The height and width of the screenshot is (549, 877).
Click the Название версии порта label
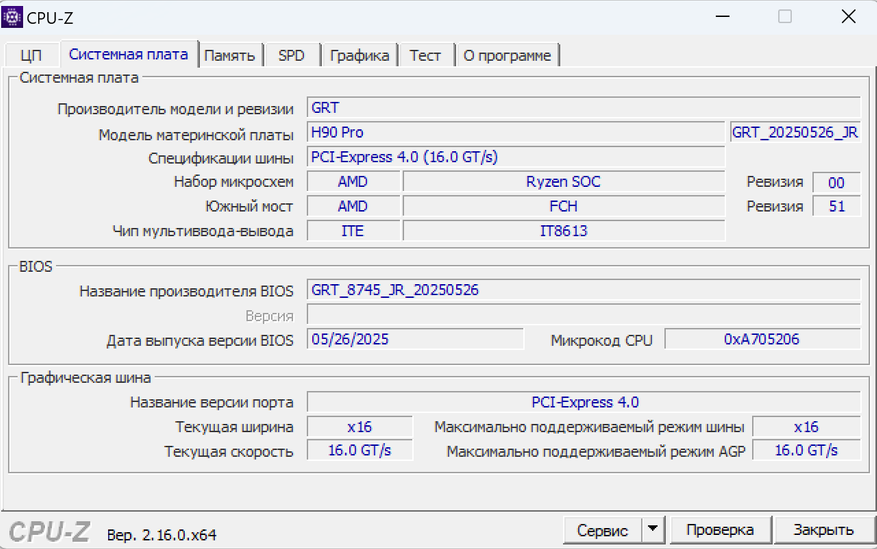pos(212,403)
